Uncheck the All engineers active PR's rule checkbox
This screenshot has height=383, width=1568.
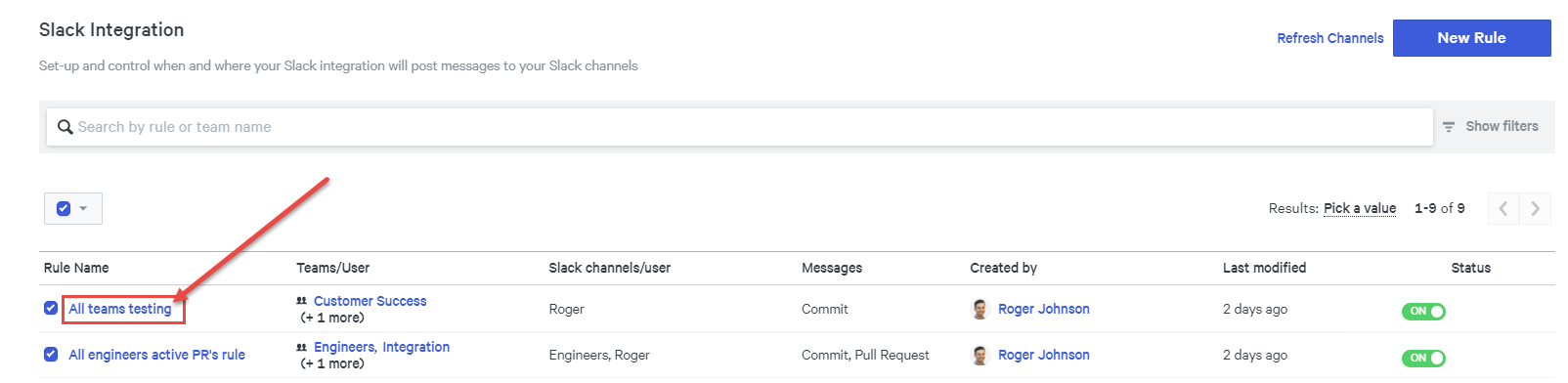point(51,354)
